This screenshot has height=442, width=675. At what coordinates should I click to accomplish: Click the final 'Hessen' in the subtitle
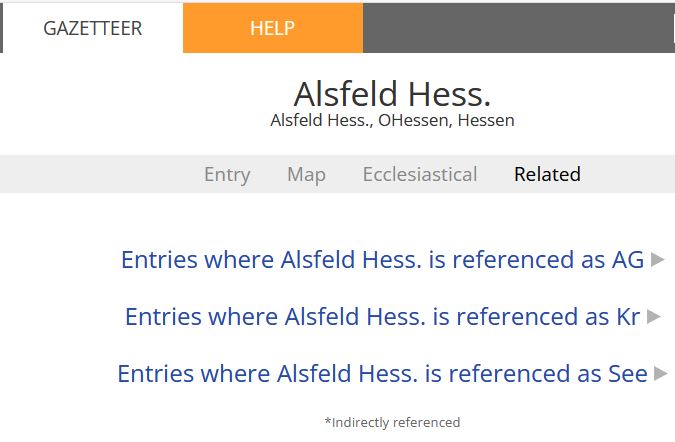(x=484, y=121)
